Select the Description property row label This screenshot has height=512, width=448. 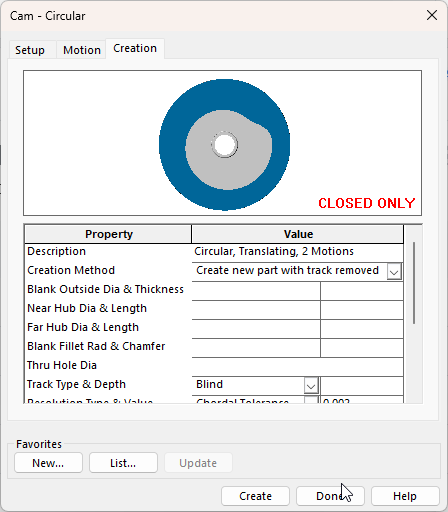57,251
